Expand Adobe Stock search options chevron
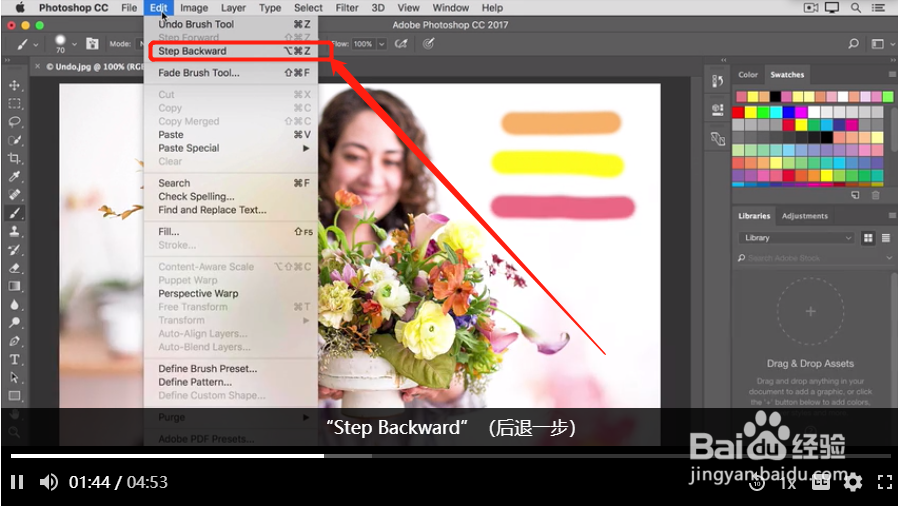The height and width of the screenshot is (506, 898). [x=888, y=258]
